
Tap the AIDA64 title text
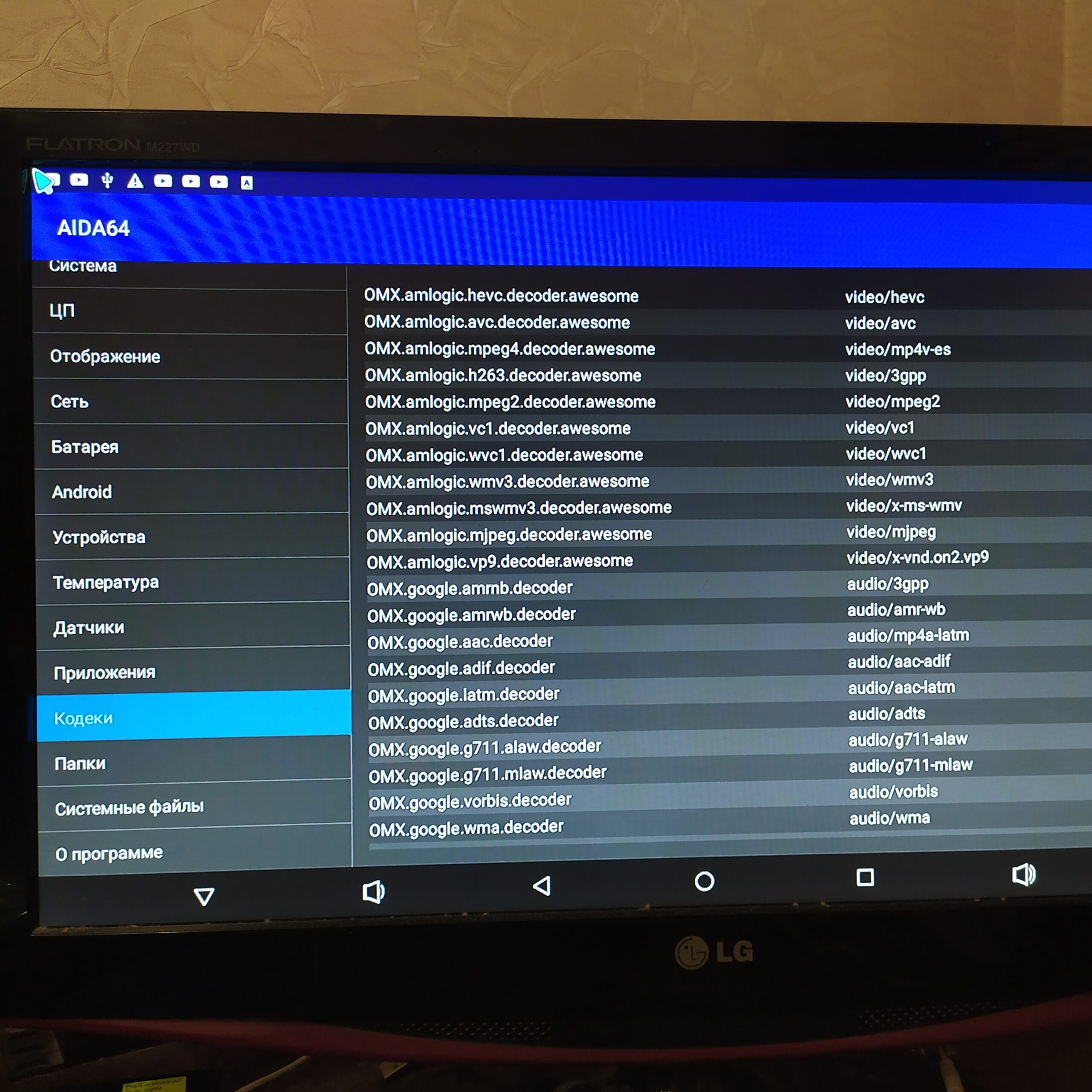(x=93, y=228)
